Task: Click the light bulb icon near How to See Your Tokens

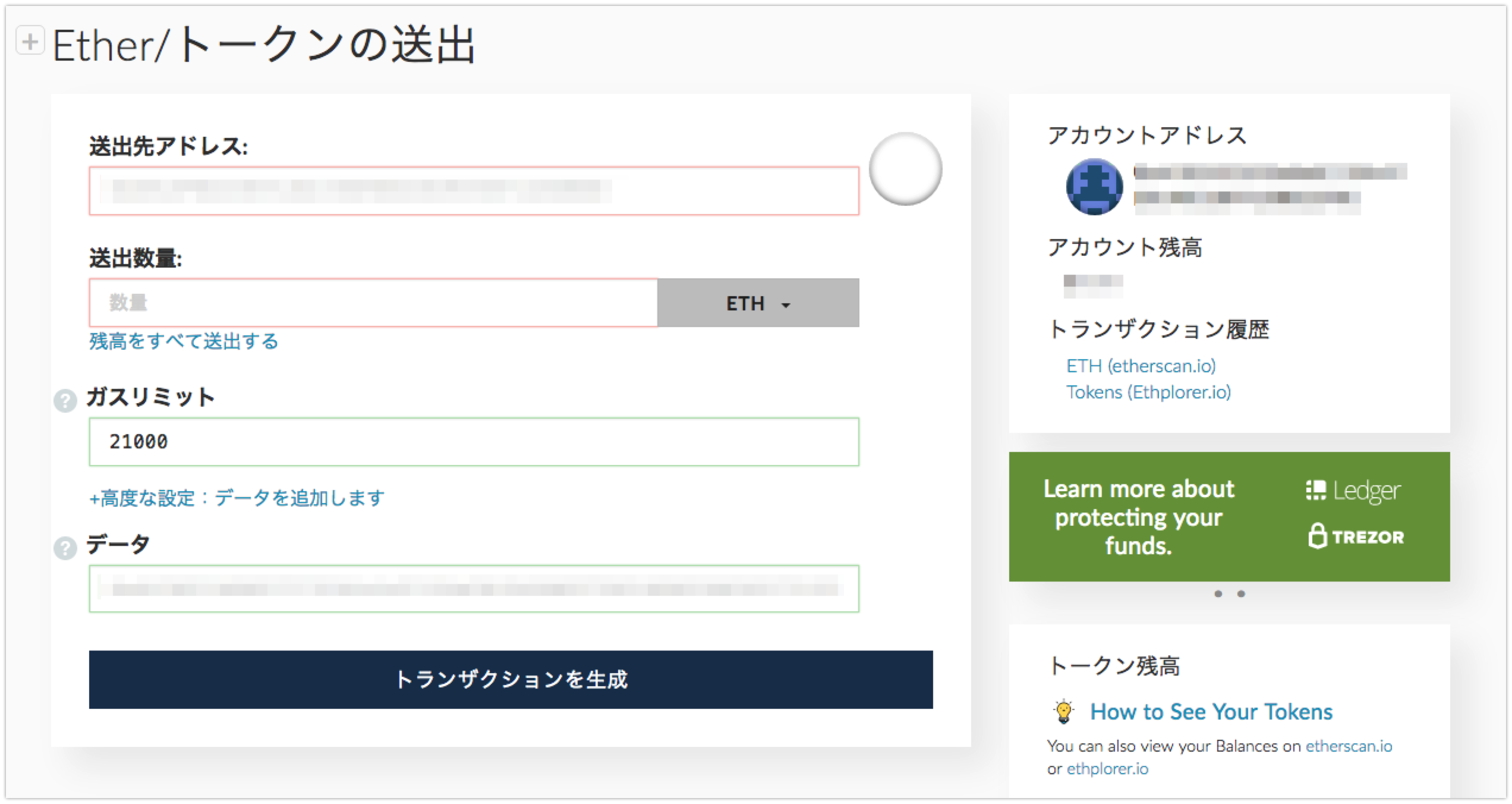Action: pos(1063,711)
